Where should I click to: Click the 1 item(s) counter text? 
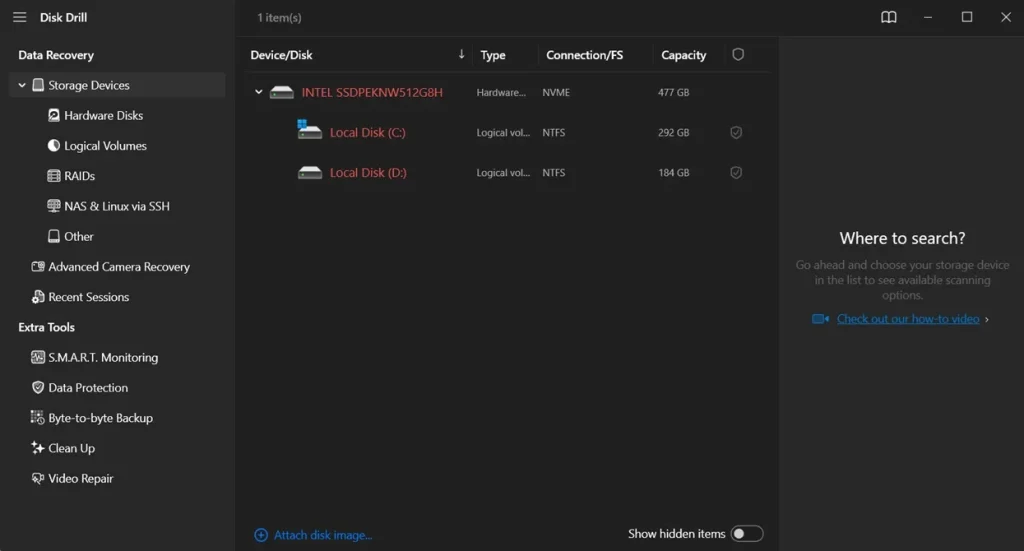[x=280, y=18]
